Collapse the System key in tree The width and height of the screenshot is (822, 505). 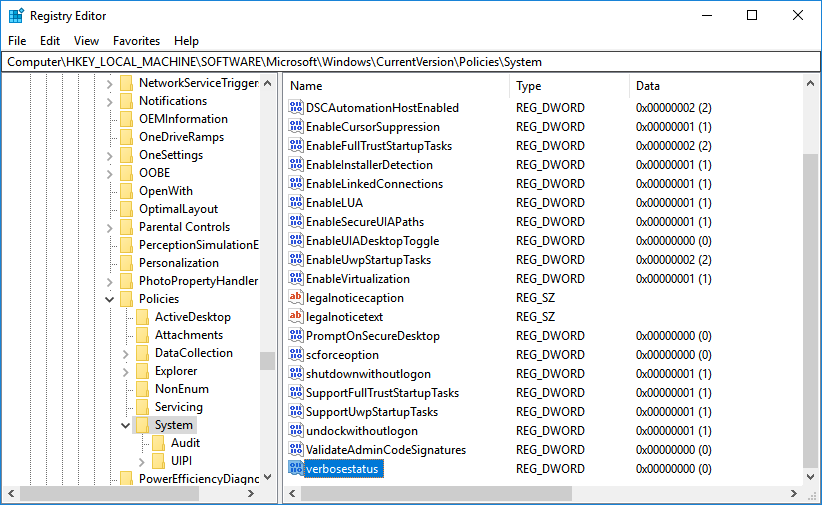(125, 425)
